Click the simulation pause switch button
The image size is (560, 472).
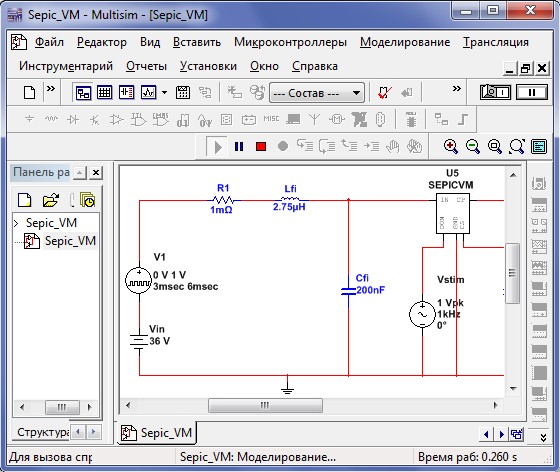[x=532, y=92]
